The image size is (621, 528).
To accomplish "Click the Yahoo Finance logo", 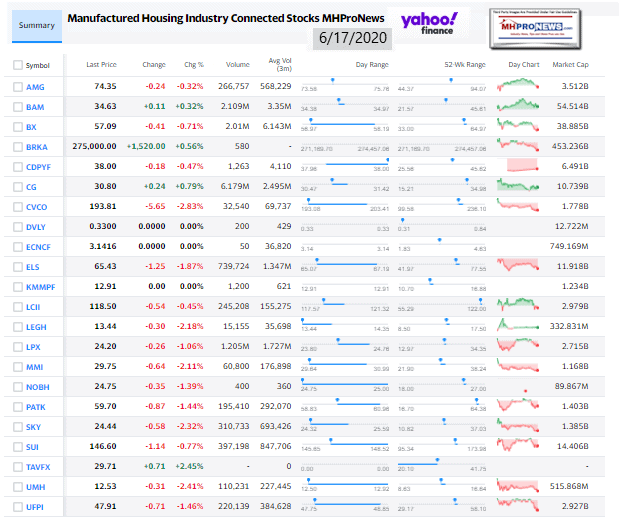I will pos(428,25).
